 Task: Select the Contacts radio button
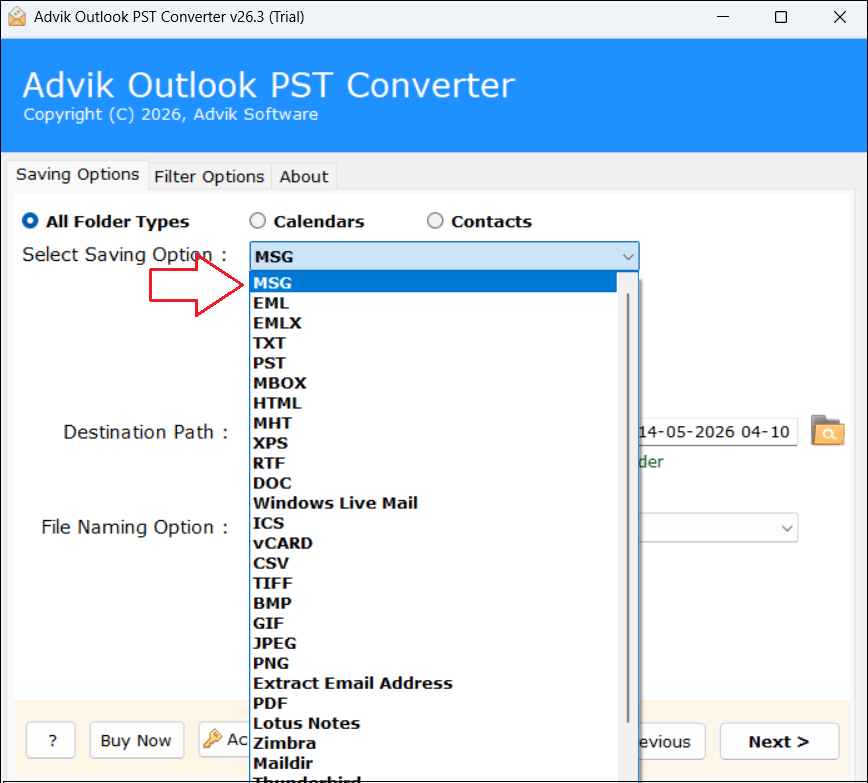435,221
